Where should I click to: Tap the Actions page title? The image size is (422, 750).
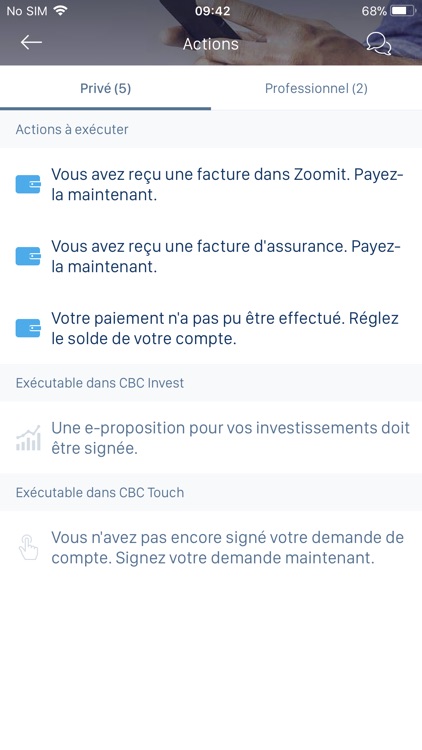coord(211,44)
